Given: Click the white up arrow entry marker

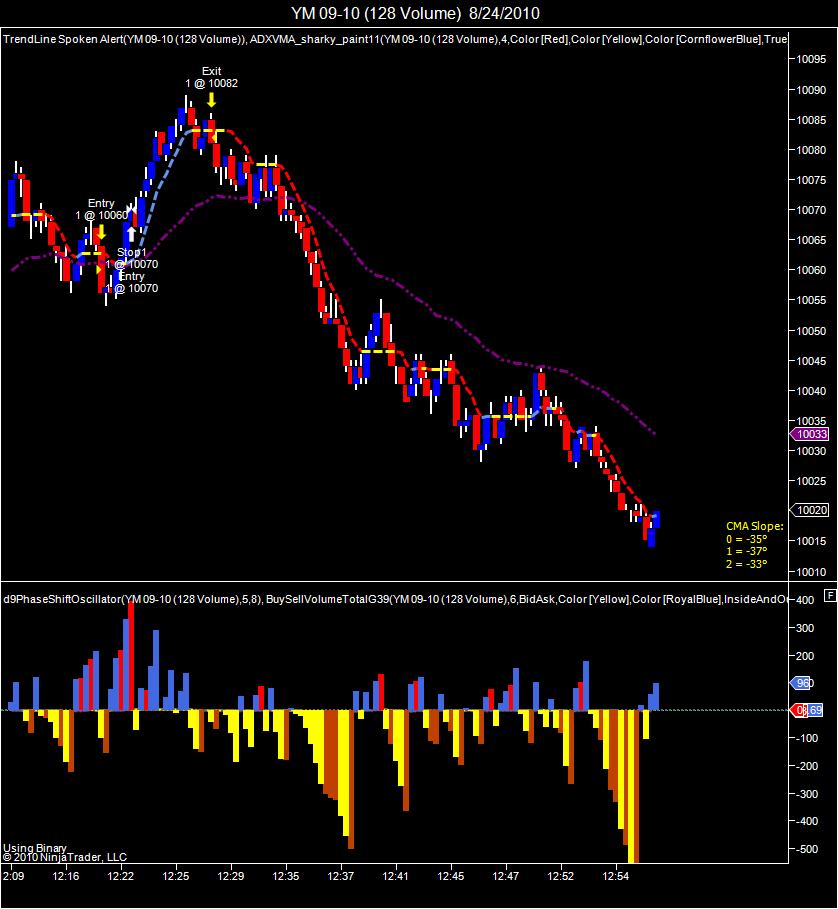Looking at the screenshot, I should point(132,234).
